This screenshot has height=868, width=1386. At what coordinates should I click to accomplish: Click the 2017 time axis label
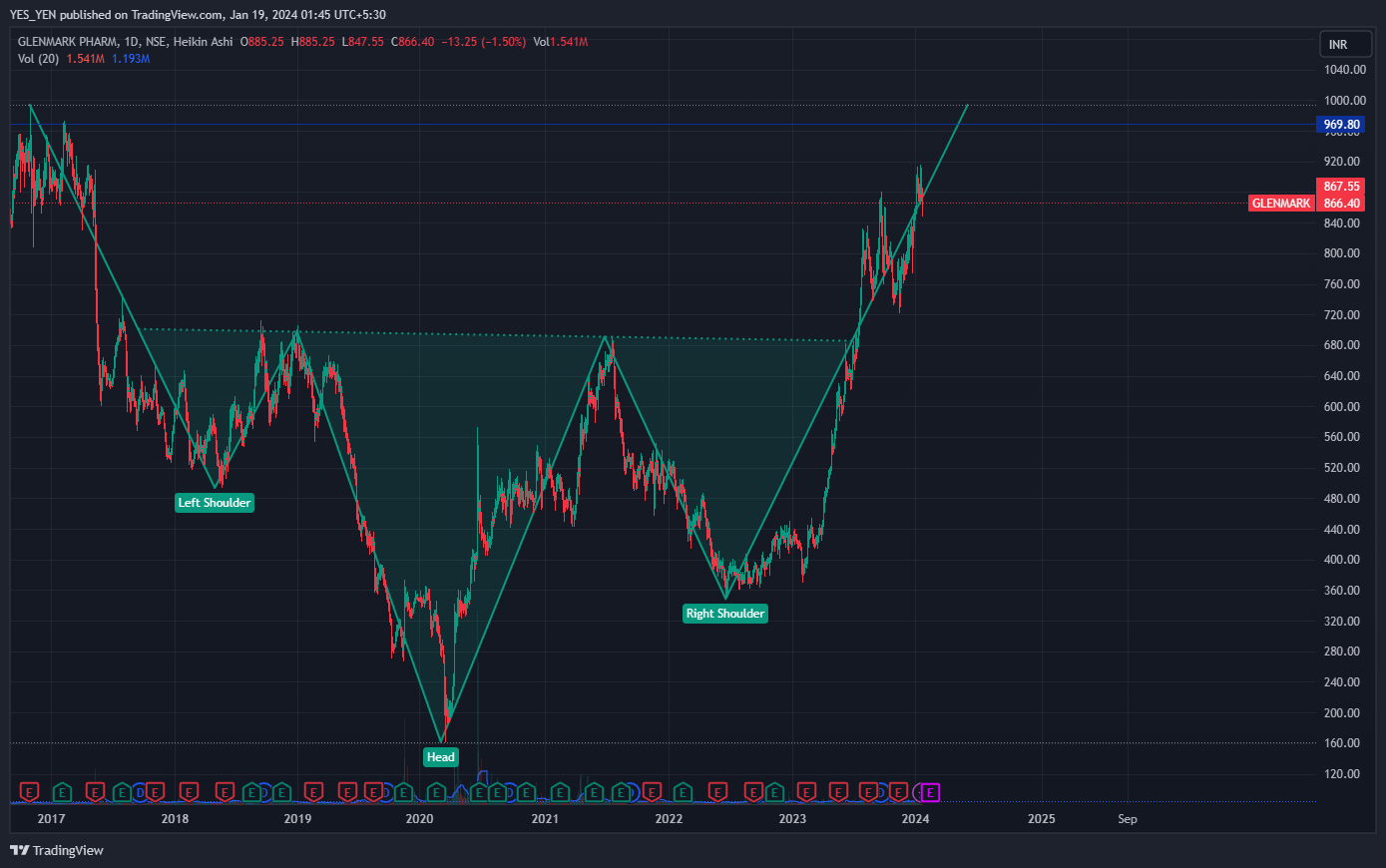point(51,819)
